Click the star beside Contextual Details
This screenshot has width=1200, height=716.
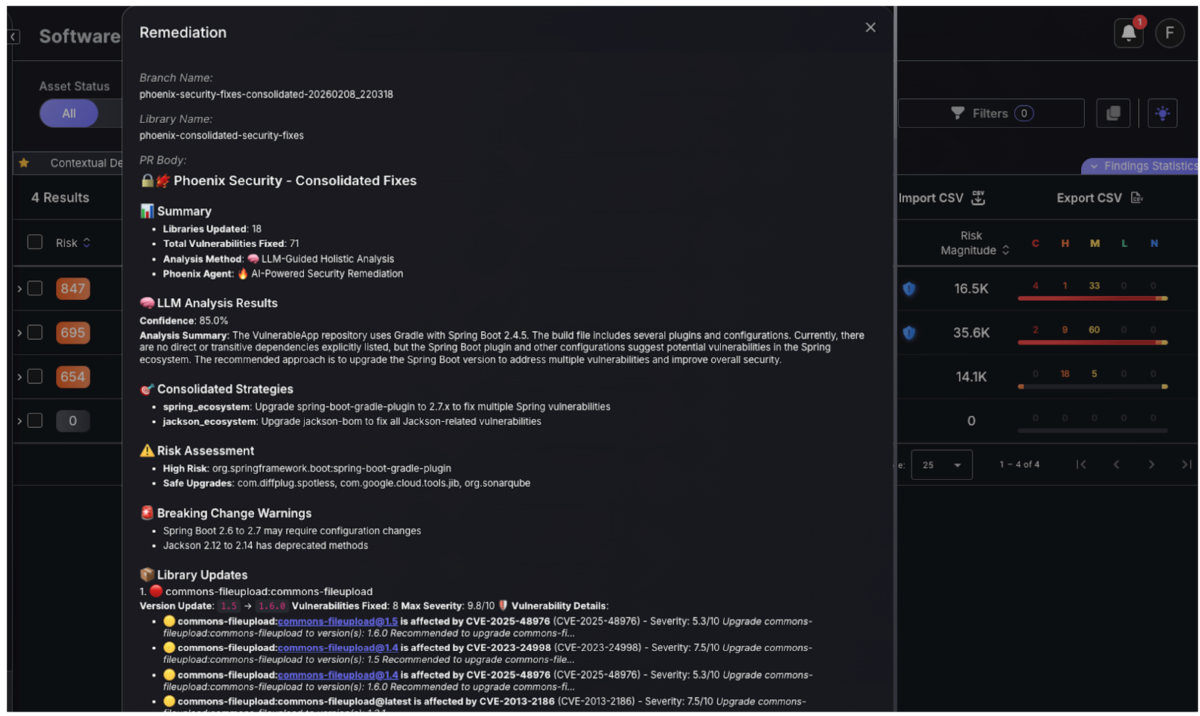25,162
